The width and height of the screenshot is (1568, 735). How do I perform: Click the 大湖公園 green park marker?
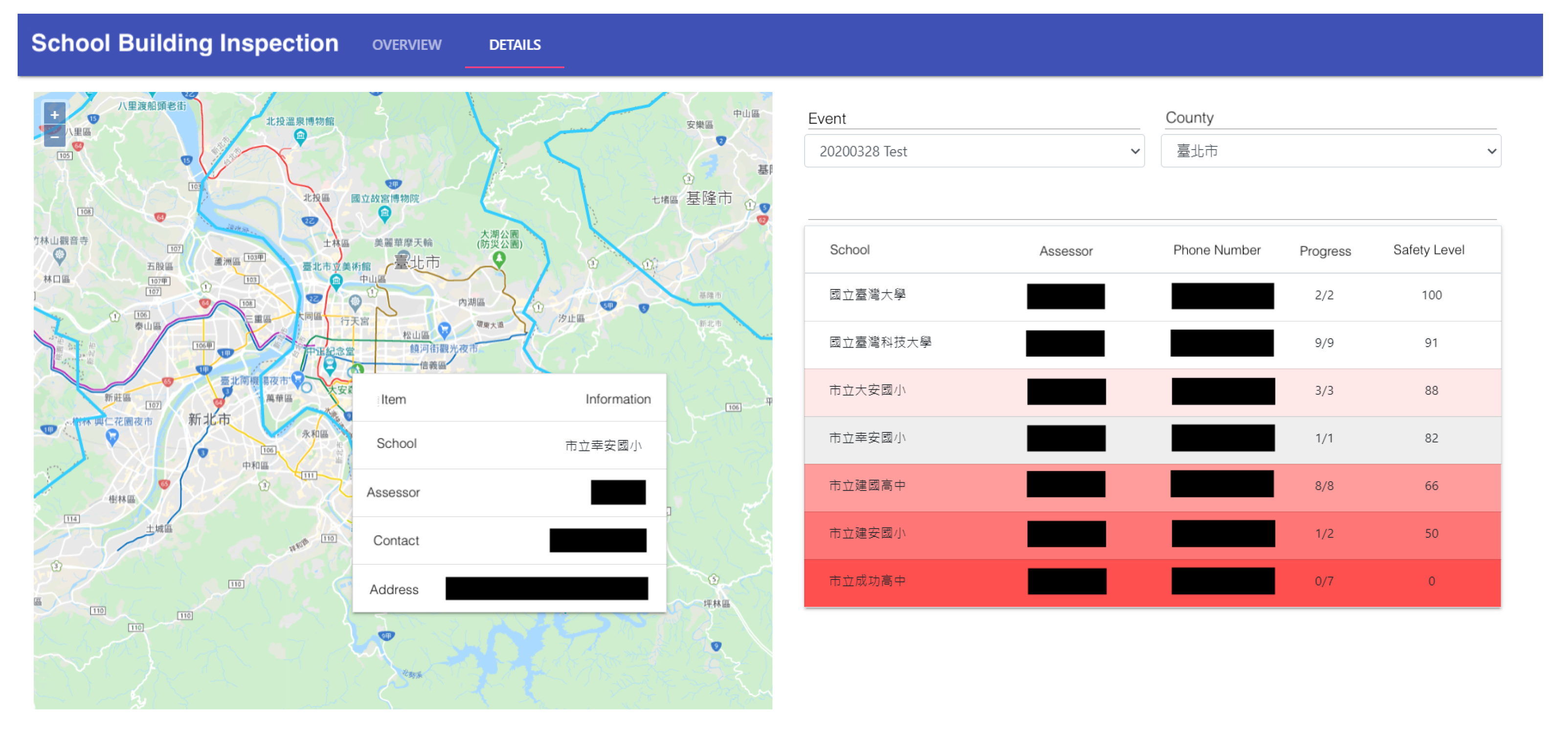[x=498, y=259]
